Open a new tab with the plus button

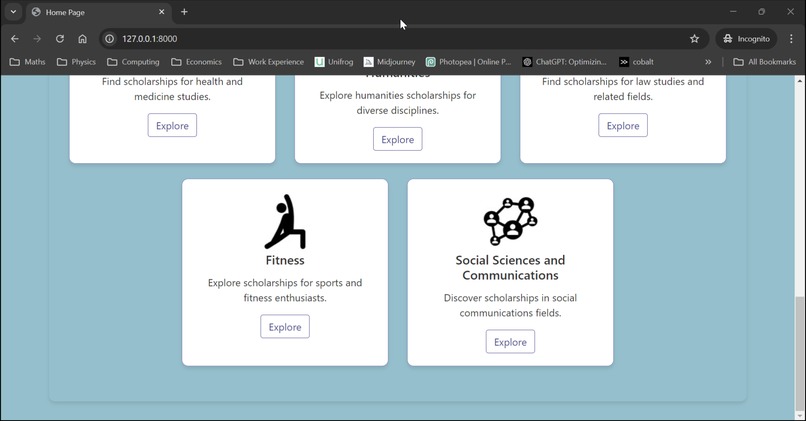coord(184,12)
